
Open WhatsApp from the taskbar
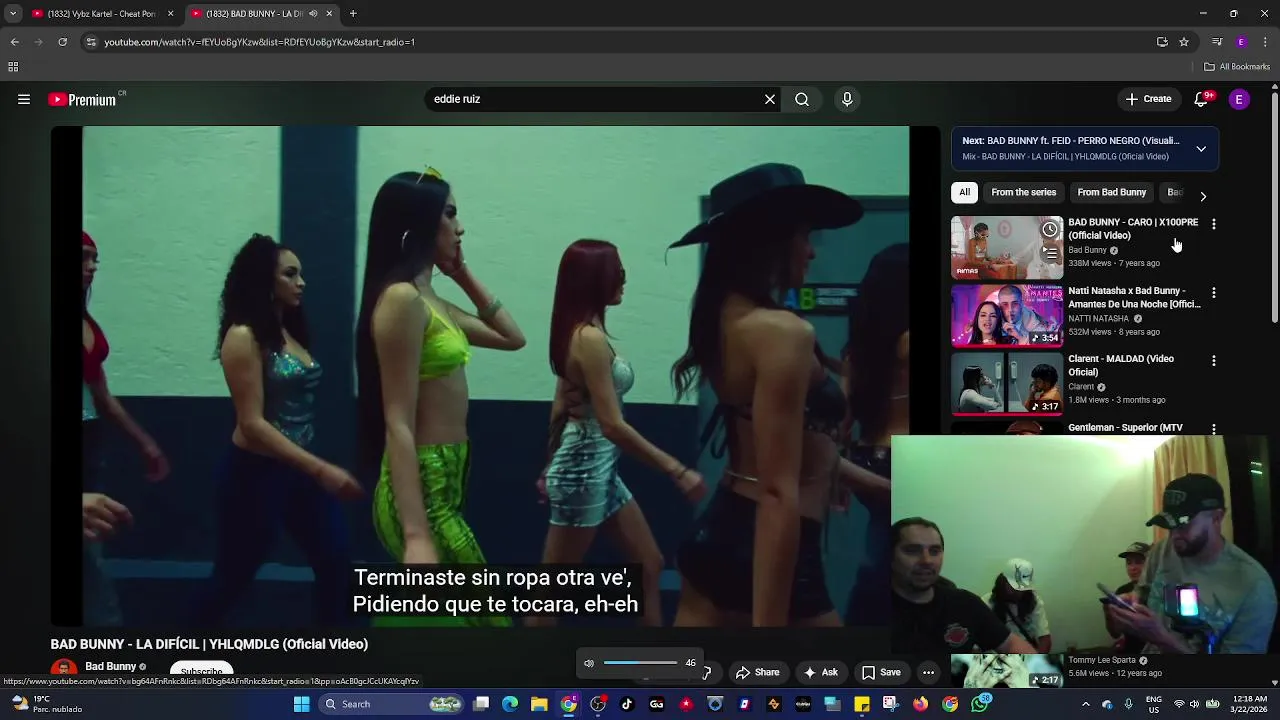pyautogui.click(x=979, y=704)
